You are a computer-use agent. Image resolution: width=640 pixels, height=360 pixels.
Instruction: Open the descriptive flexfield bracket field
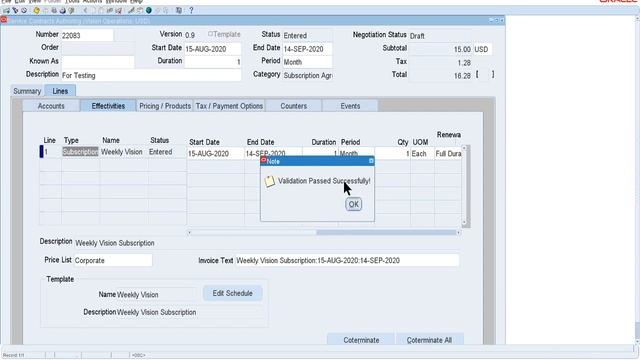coord(485,75)
